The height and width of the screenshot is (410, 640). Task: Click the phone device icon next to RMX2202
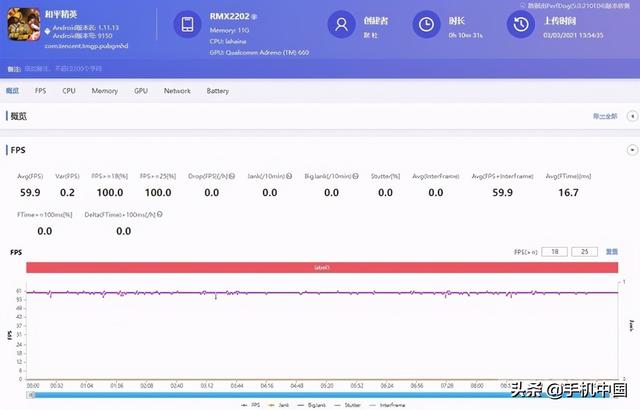187,24
